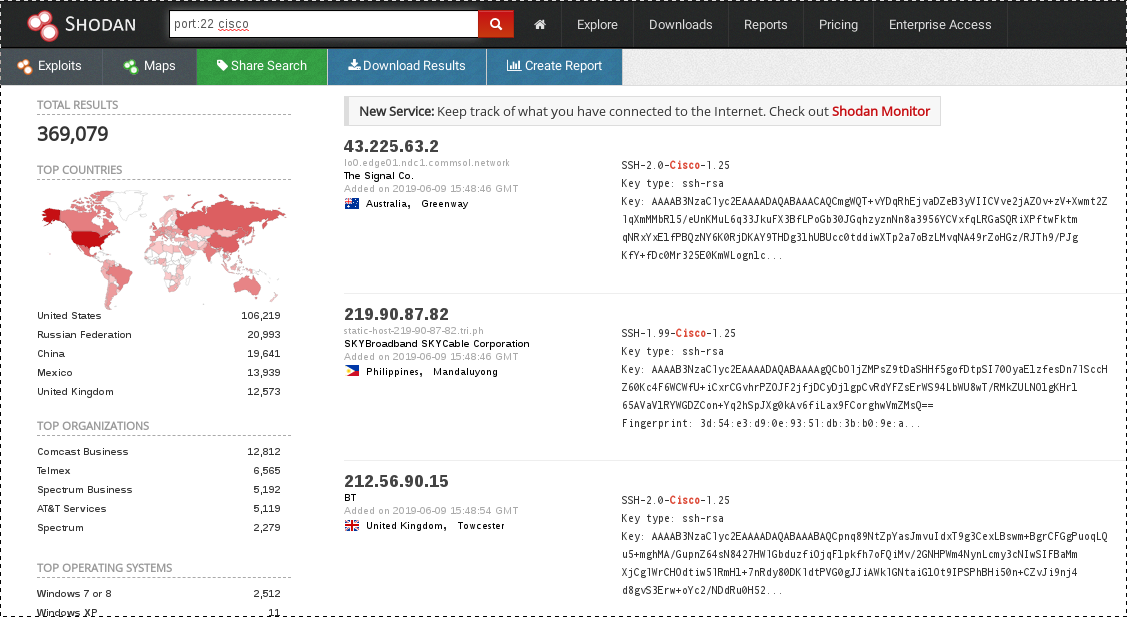Filter by AT&T Services organization
Image resolution: width=1127 pixels, height=617 pixels.
[x=72, y=508]
